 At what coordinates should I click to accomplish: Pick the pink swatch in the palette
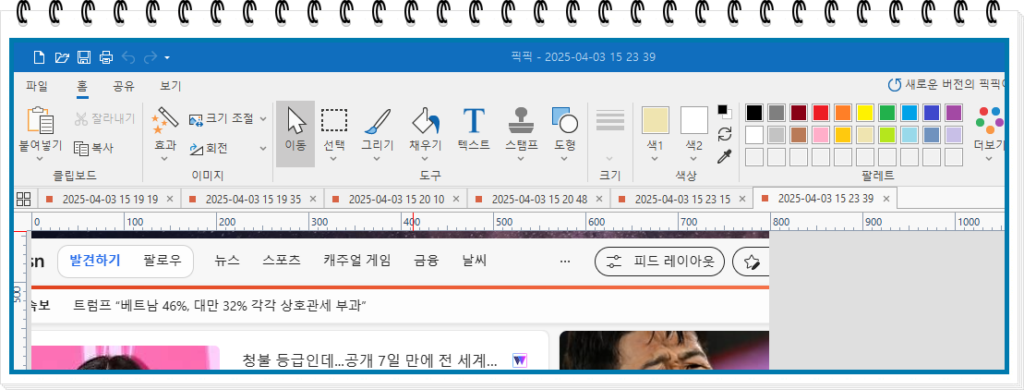(x=821, y=135)
